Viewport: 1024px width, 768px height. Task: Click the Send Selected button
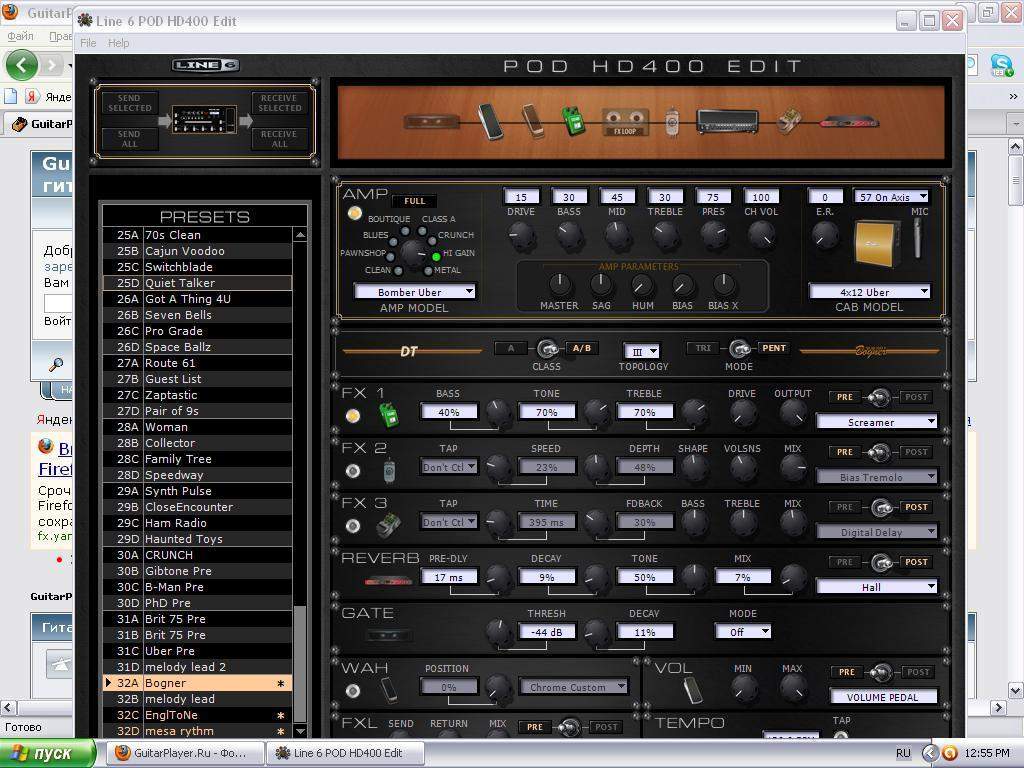pyautogui.click(x=130, y=103)
